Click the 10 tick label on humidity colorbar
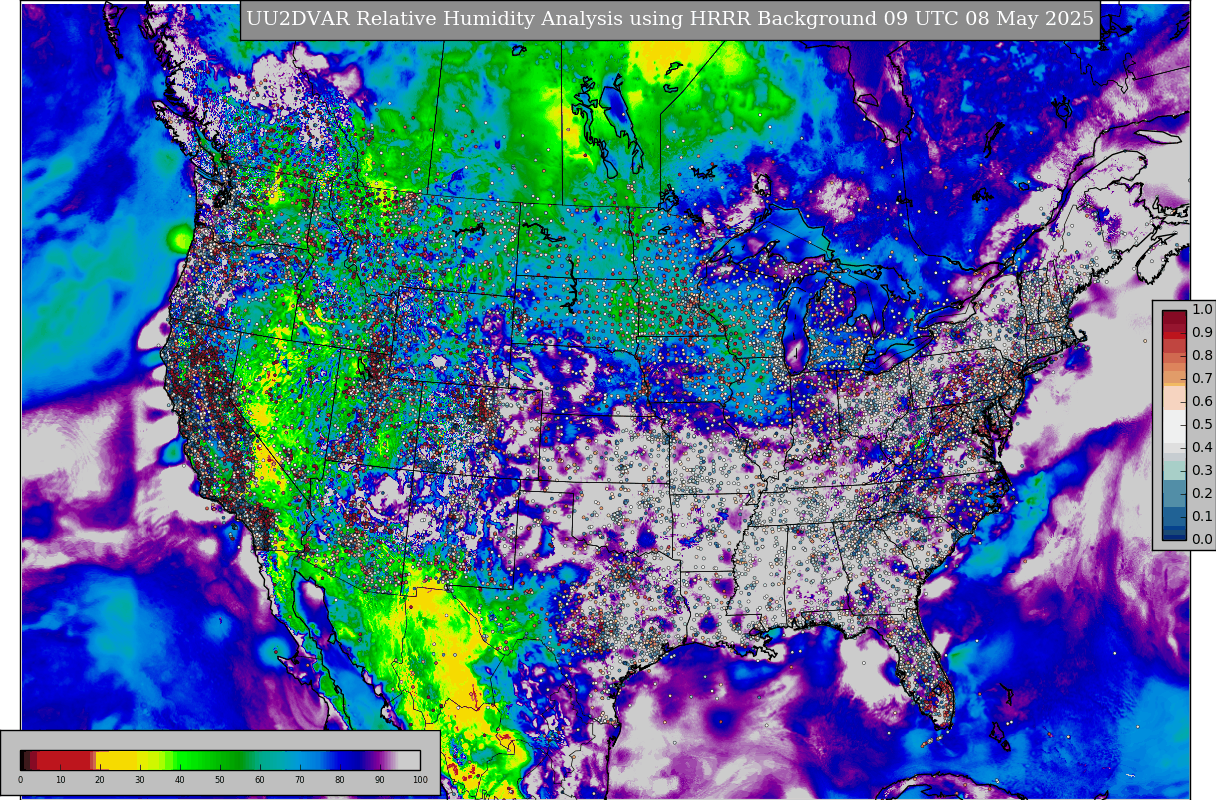Viewport: 1216px width, 800px height. pos(60,780)
